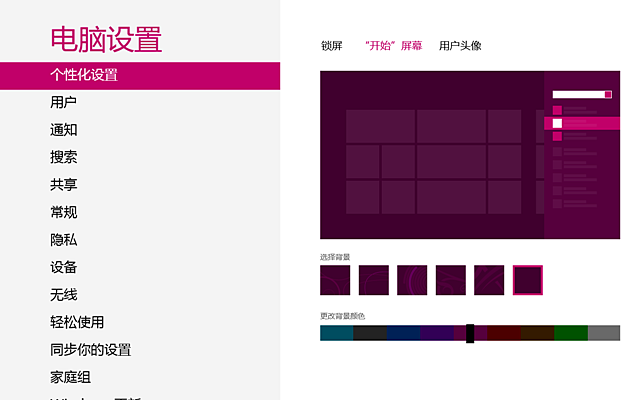Open the 无线 settings category
Image resolution: width=640 pixels, height=400 pixels.
63,295
